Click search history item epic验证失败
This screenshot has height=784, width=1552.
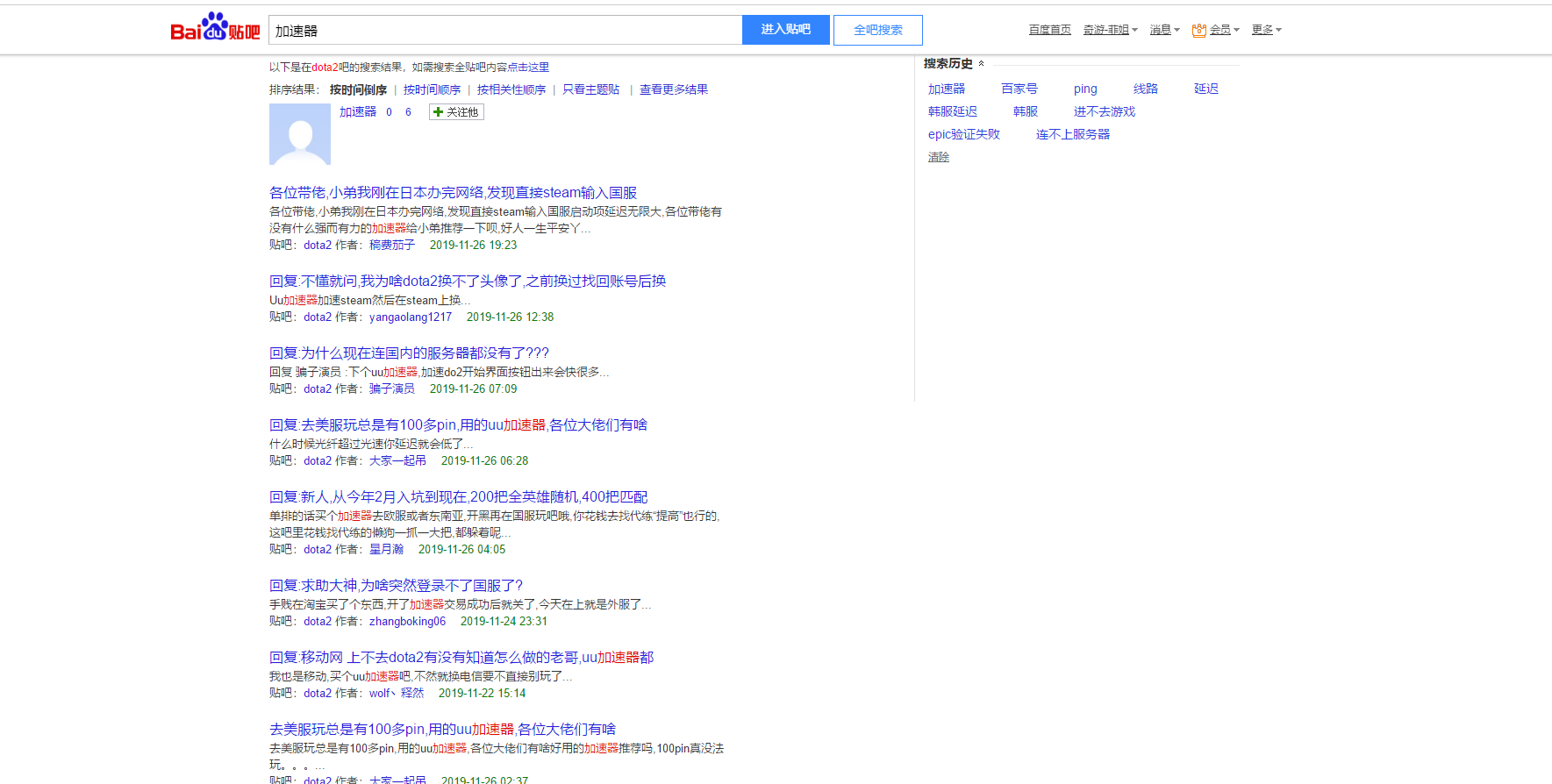(964, 134)
